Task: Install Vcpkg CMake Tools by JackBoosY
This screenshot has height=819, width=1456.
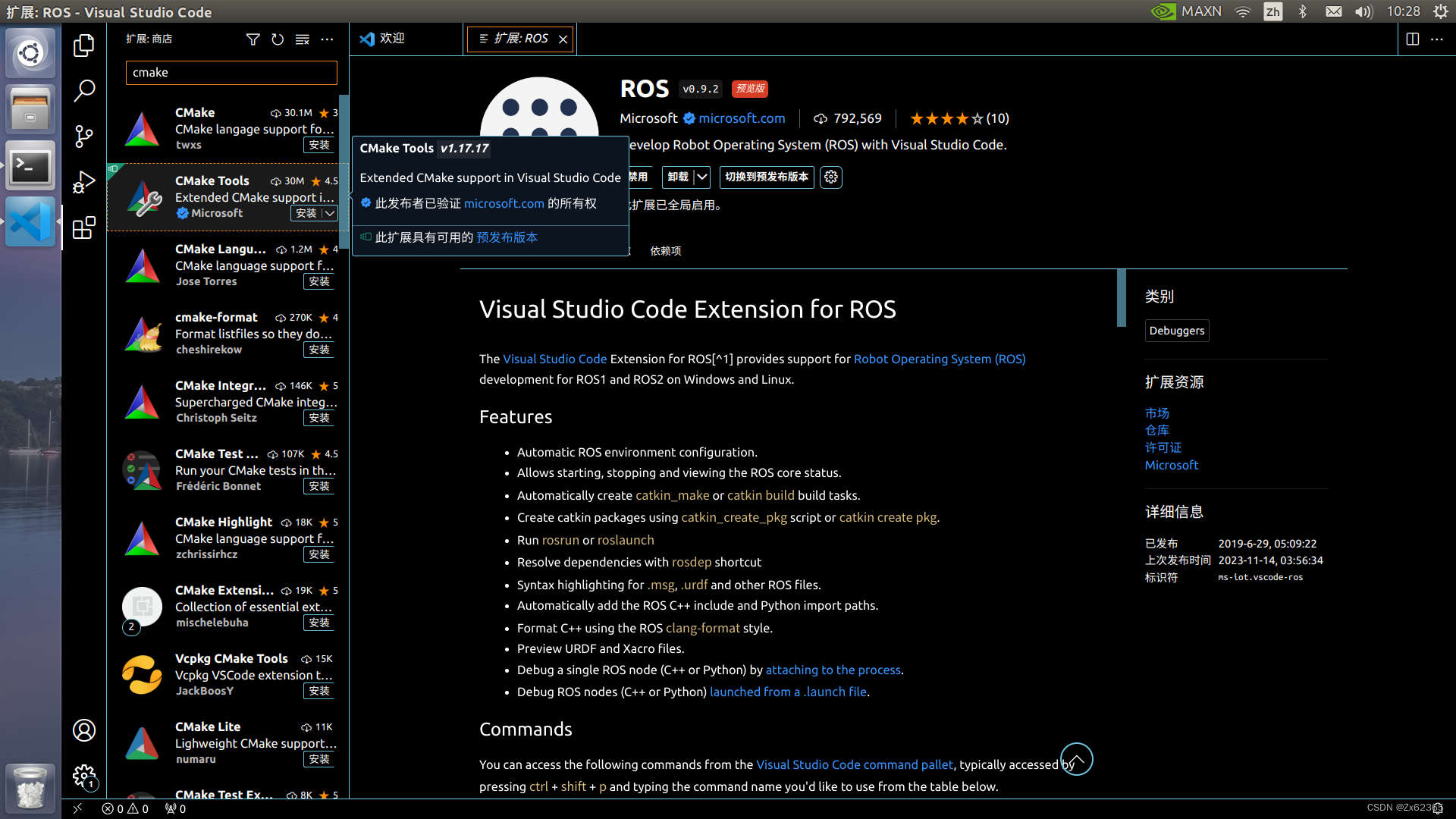Action: [x=319, y=691]
